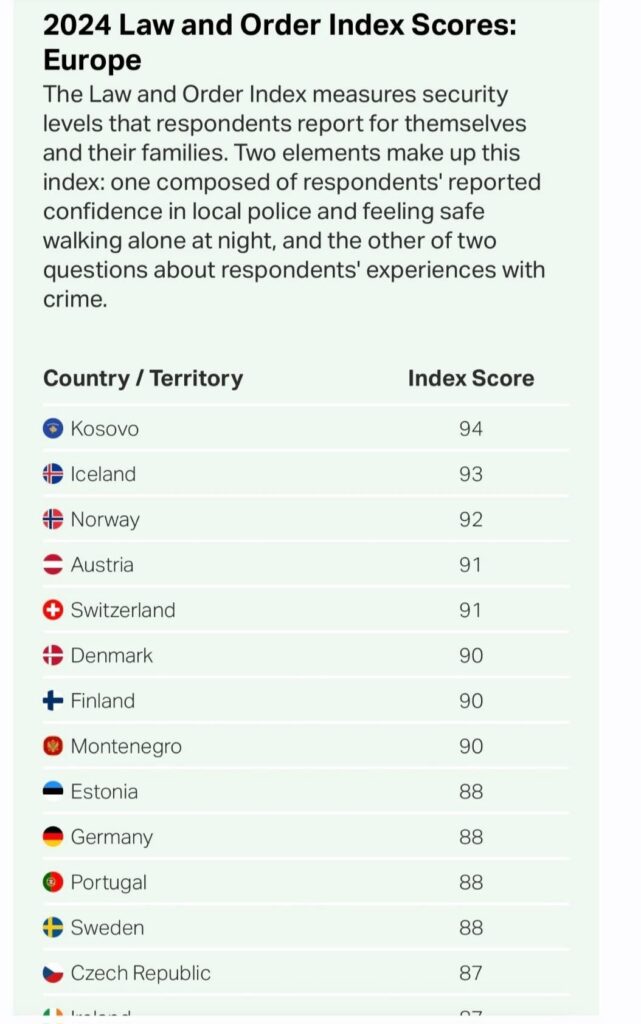Screen dimensions: 641x1024
Task: Click the Kosovo flag icon
Action: (53, 429)
